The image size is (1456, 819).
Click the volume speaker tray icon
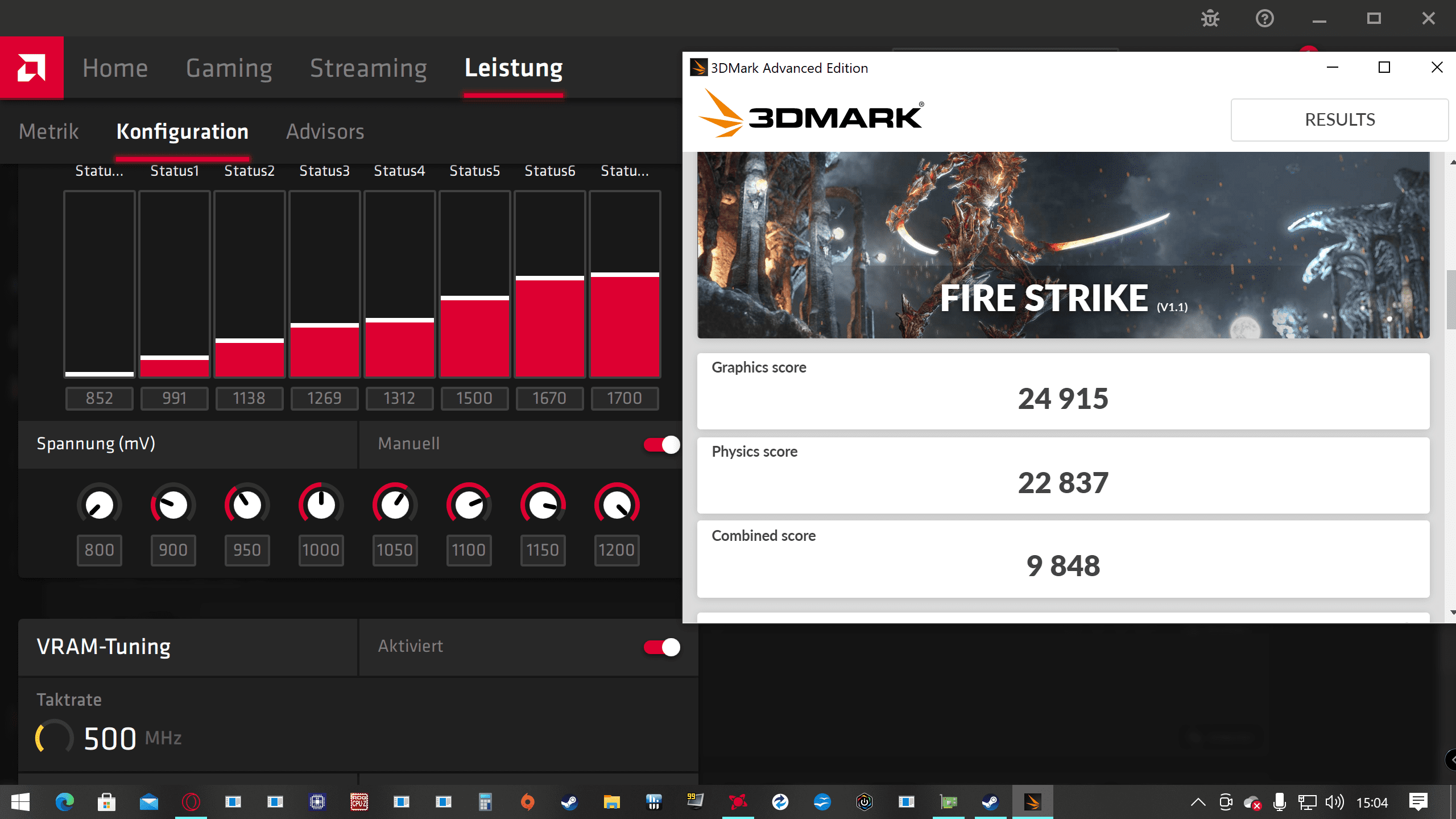(x=1334, y=803)
